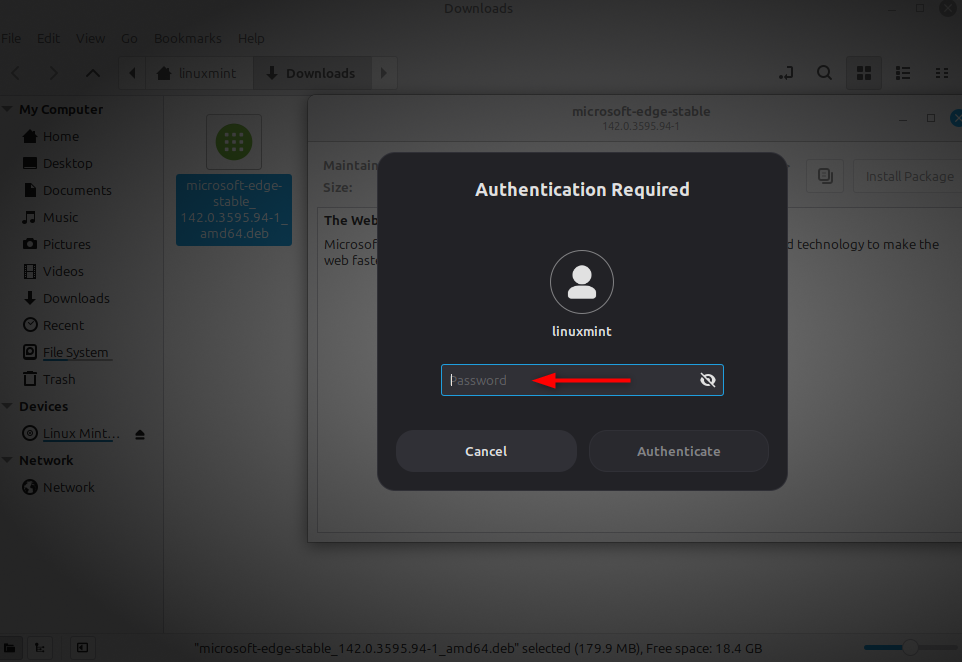Toggle password visibility with the eye icon

coord(708,380)
